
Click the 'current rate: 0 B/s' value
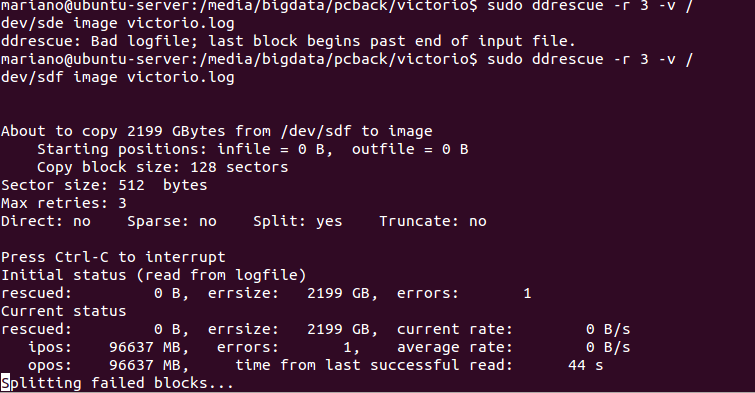pos(513,329)
